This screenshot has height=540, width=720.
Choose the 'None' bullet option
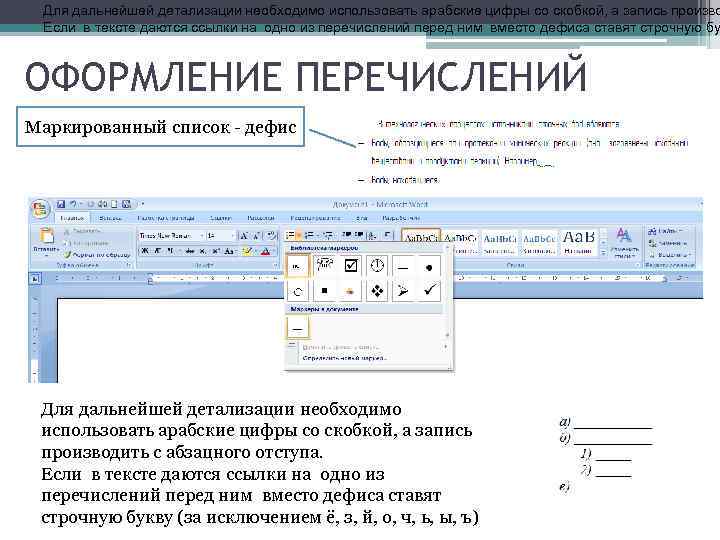(298, 266)
